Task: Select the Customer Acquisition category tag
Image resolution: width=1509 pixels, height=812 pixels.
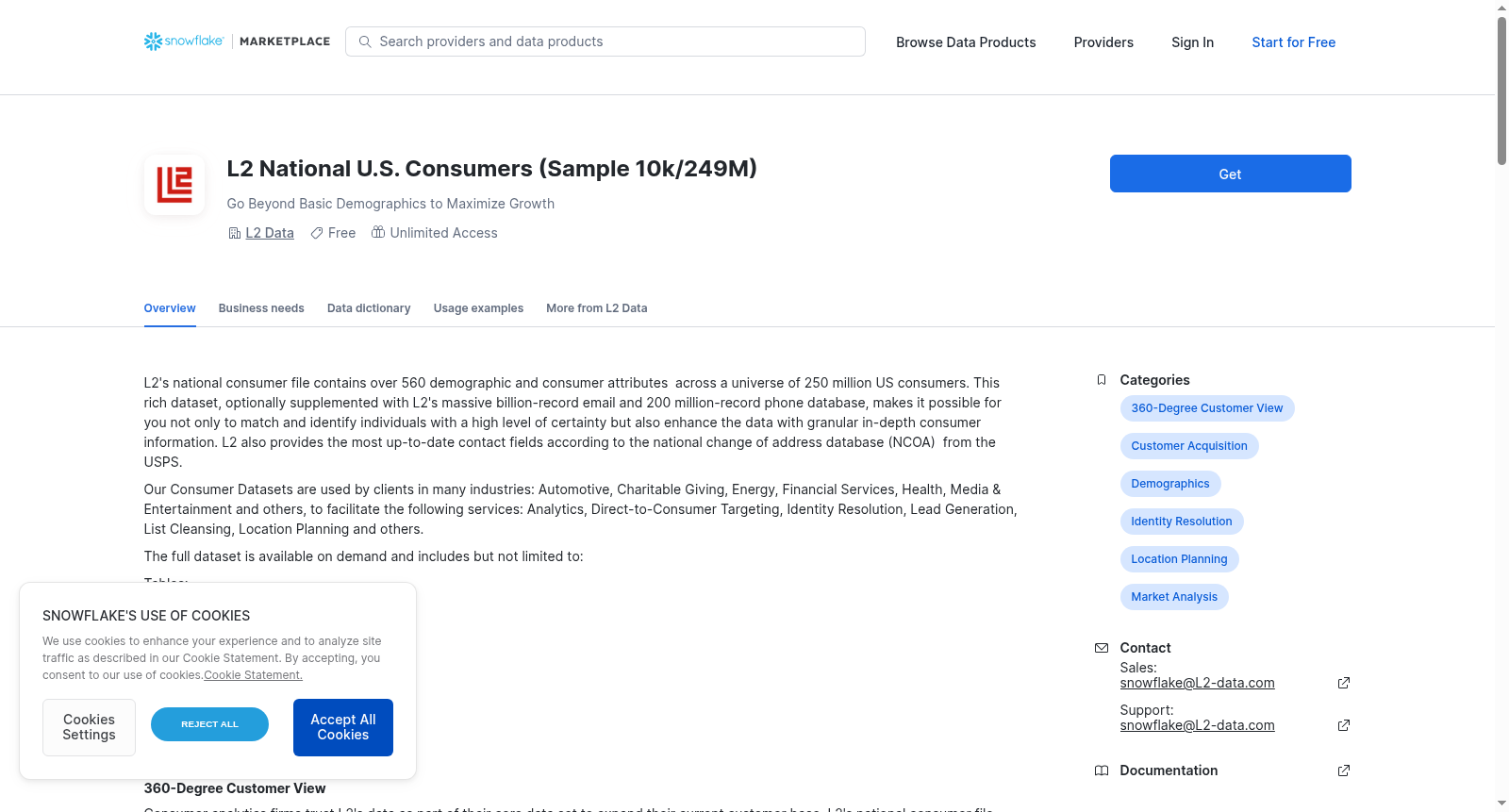Action: pyautogui.click(x=1189, y=446)
